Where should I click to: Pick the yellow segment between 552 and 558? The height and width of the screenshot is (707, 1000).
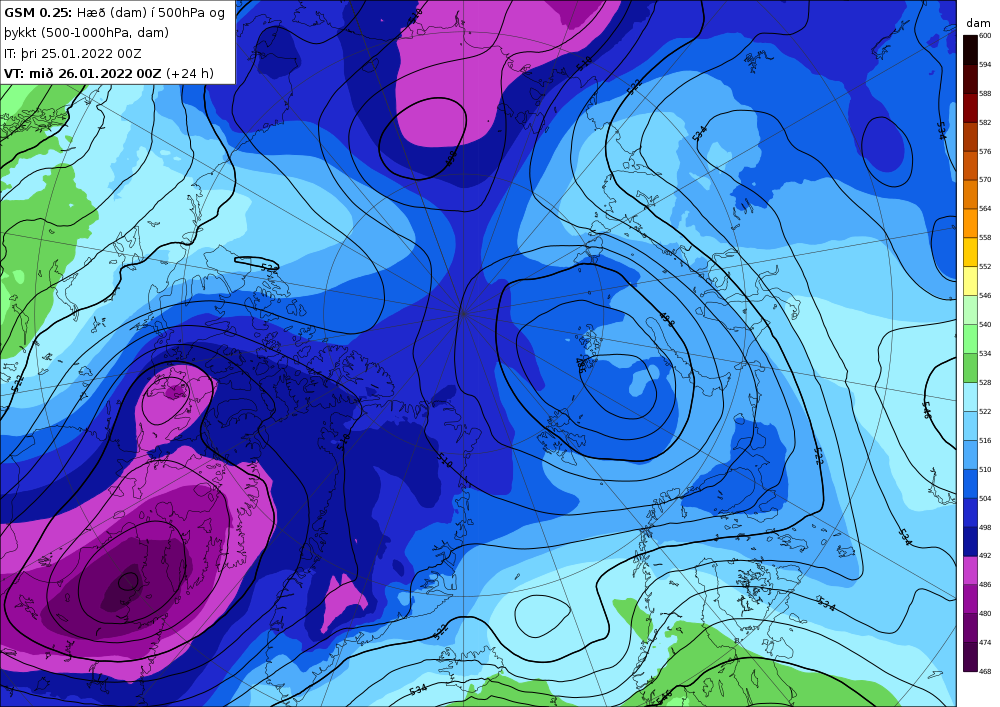[970, 252]
